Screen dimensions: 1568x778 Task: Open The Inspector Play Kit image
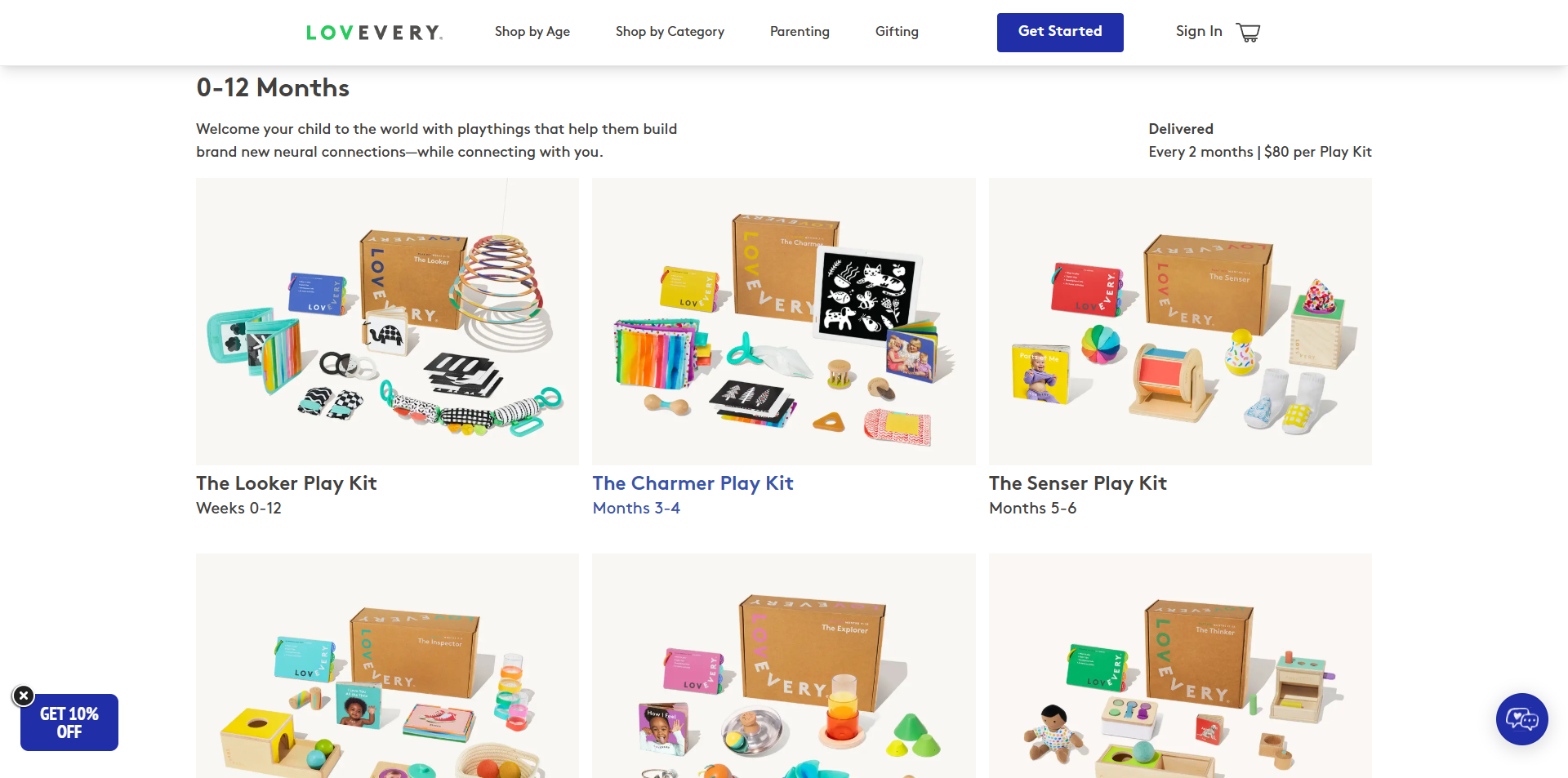[387, 665]
